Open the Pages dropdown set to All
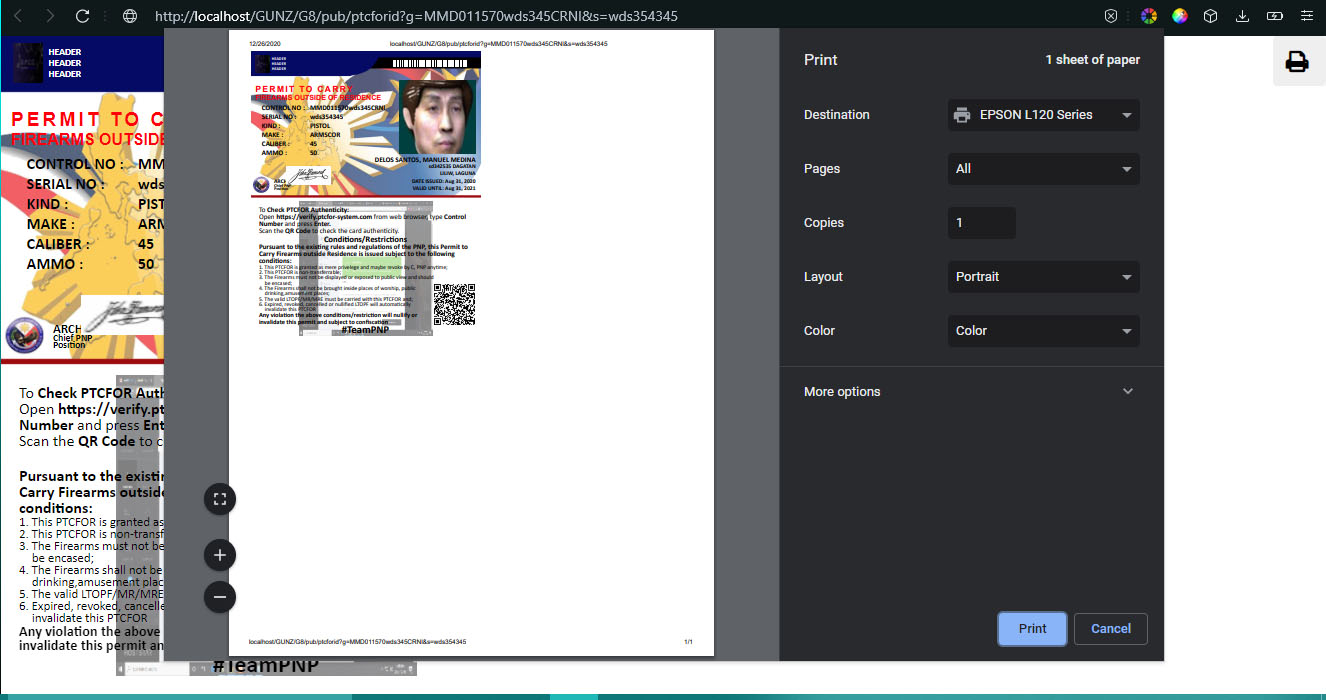1326x700 pixels. (1043, 169)
